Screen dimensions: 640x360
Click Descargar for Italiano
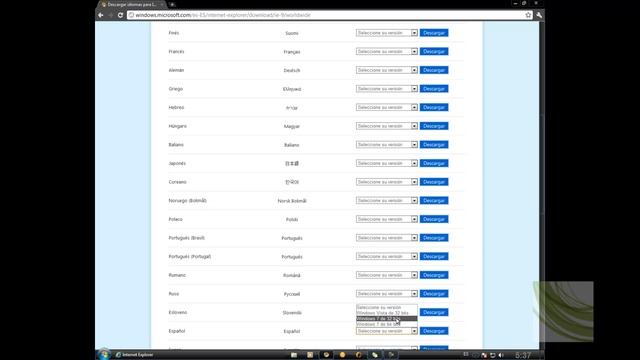point(434,144)
